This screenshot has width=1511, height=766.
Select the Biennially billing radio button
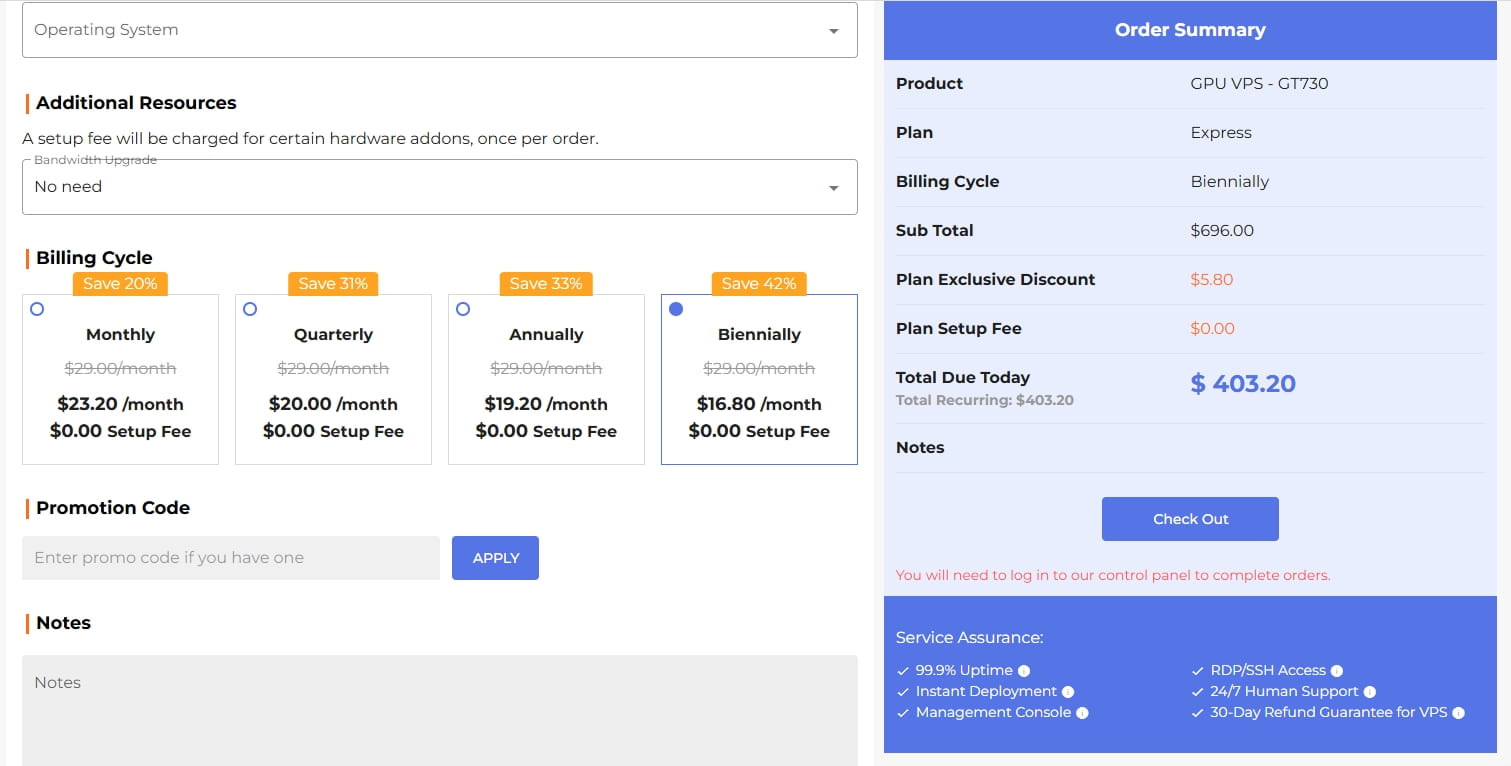[676, 309]
